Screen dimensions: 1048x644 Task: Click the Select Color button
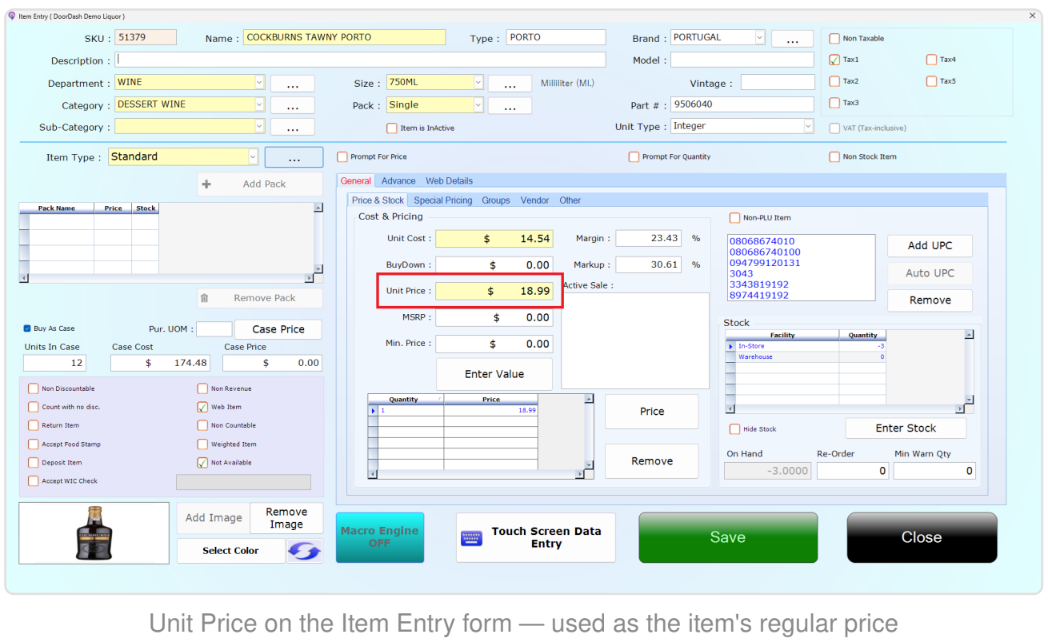coord(231,550)
